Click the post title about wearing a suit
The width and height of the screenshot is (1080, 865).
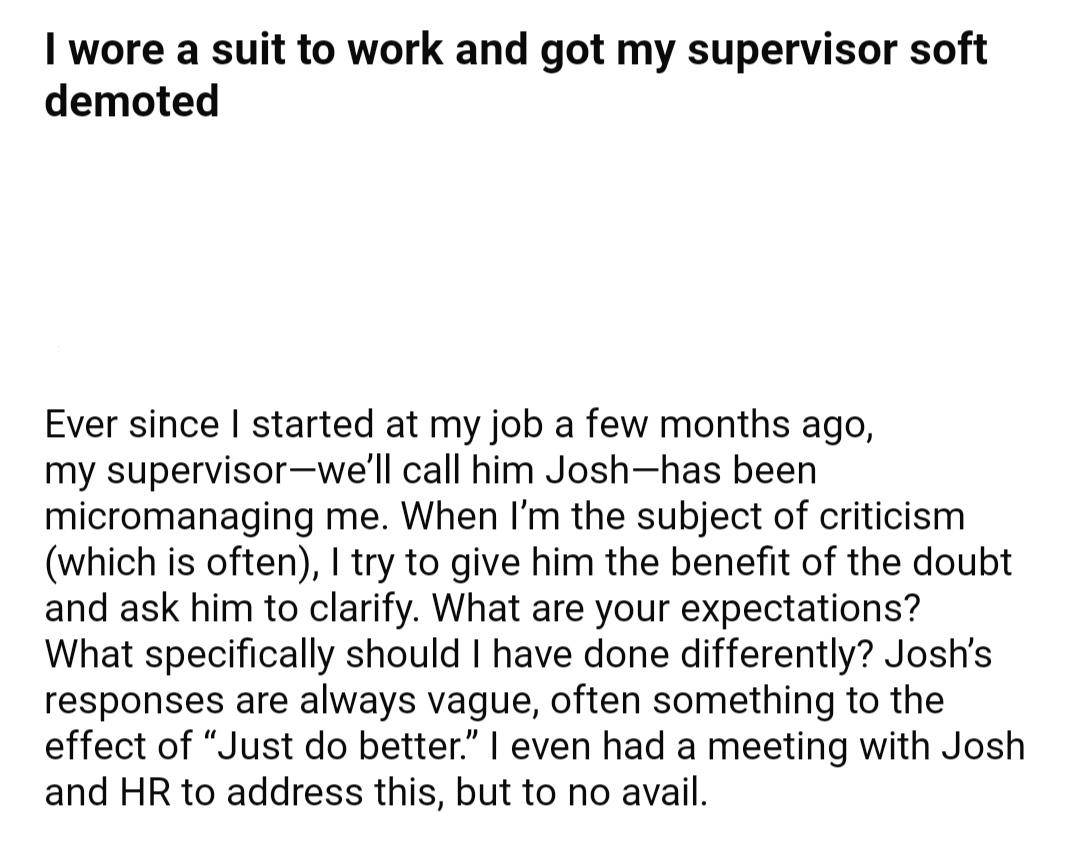tap(516, 75)
